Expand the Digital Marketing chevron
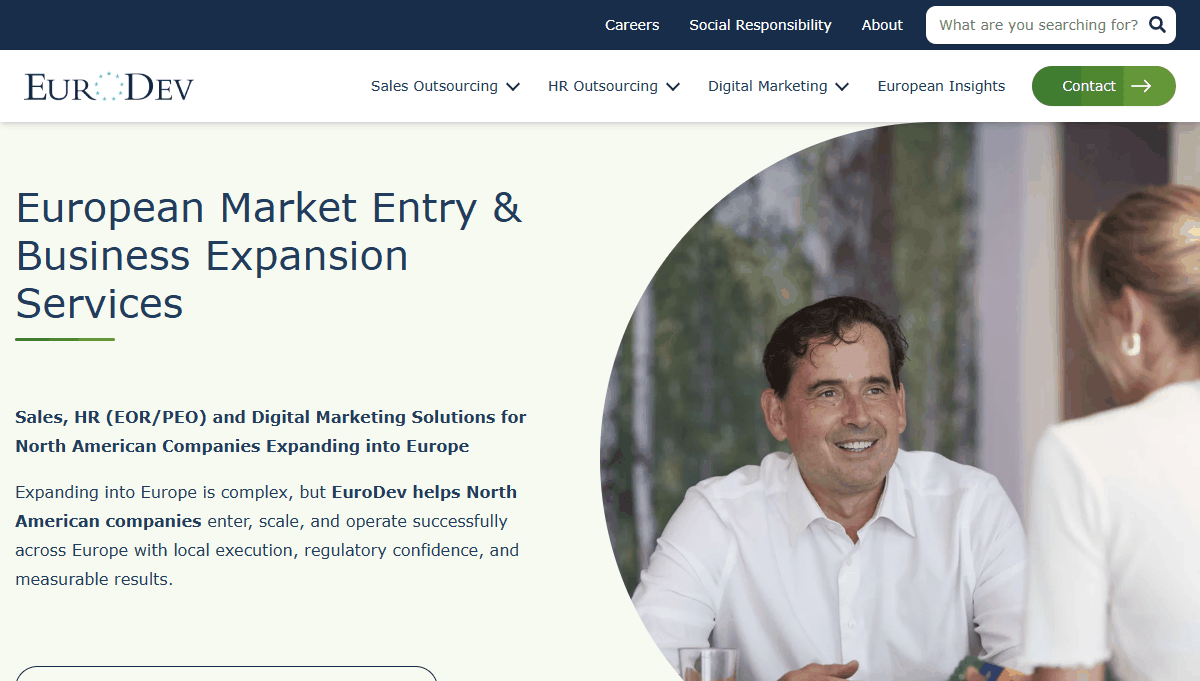The image size is (1200, 681). (x=842, y=87)
